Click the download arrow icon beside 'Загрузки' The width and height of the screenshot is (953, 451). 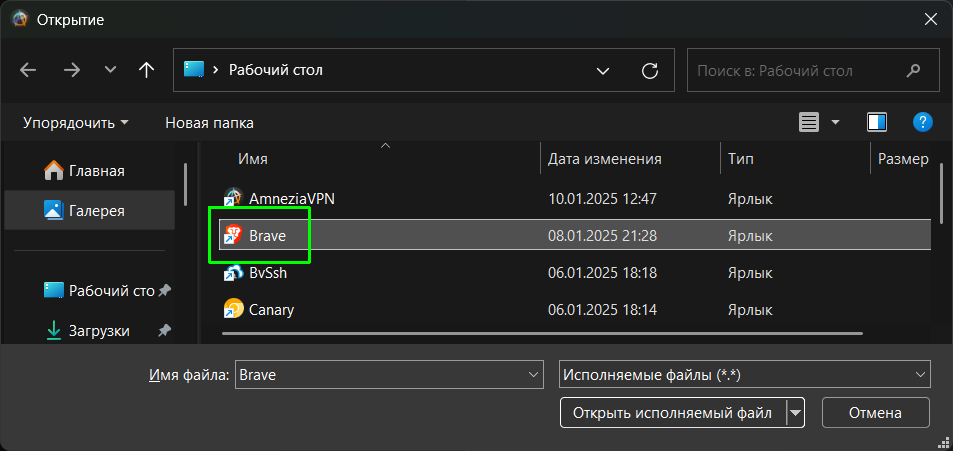click(53, 330)
